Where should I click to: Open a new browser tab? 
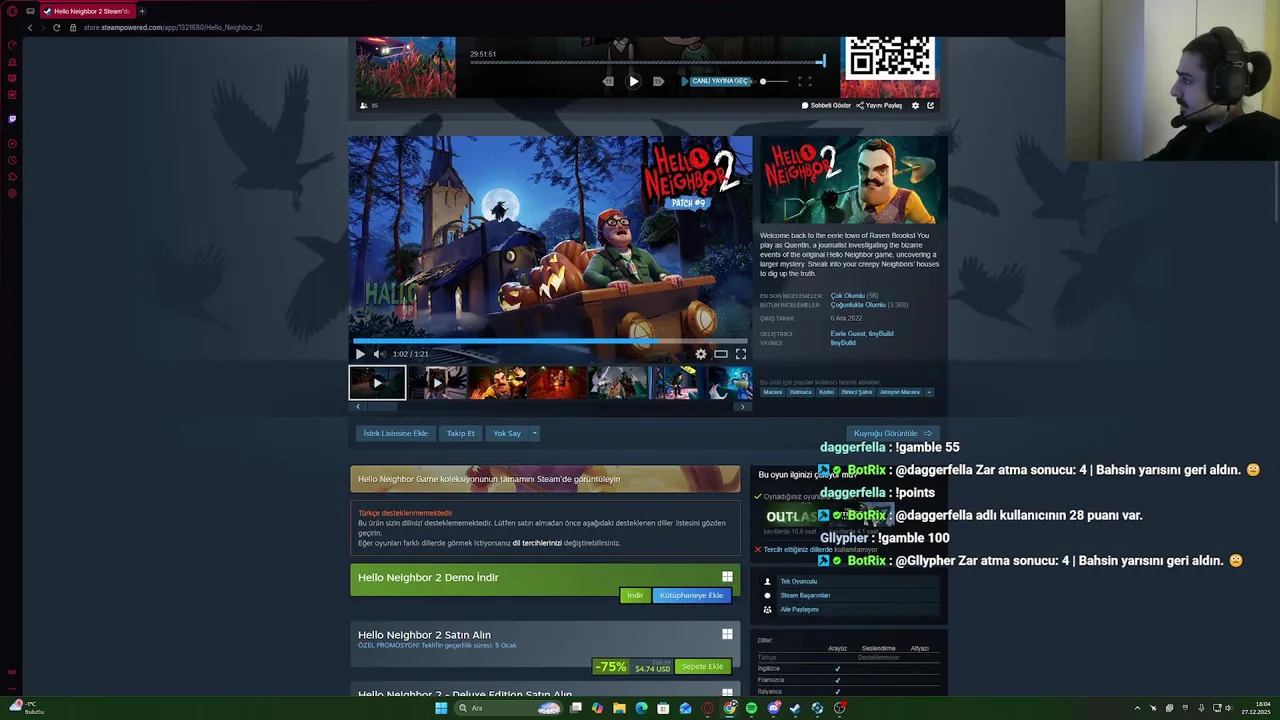coord(142,11)
